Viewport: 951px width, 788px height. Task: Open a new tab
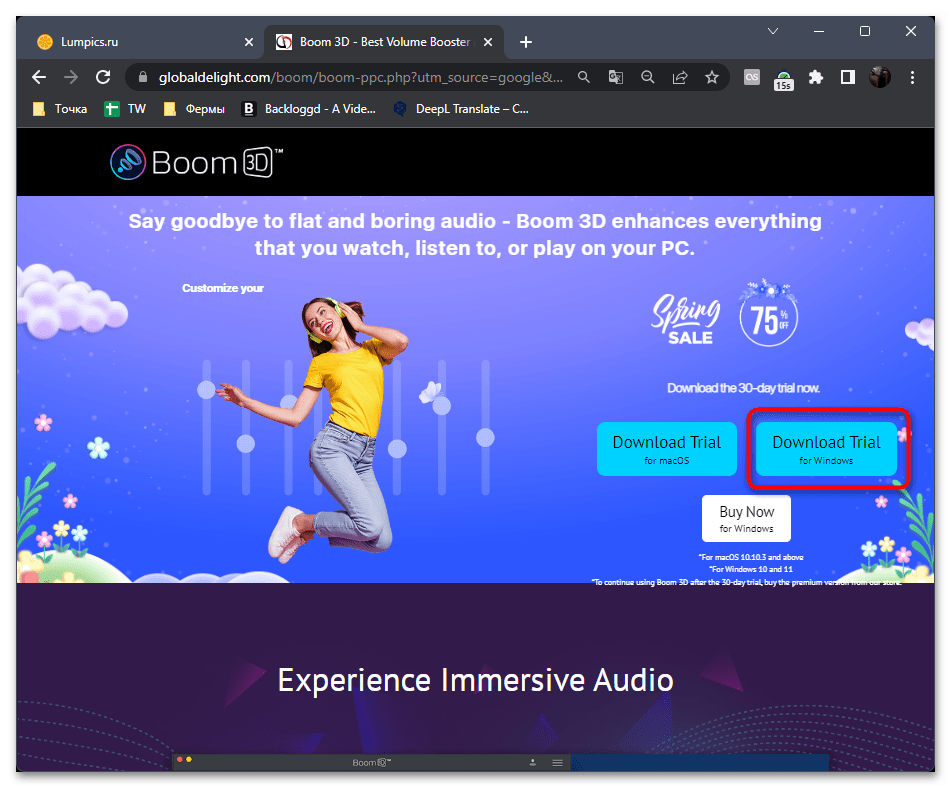(526, 42)
